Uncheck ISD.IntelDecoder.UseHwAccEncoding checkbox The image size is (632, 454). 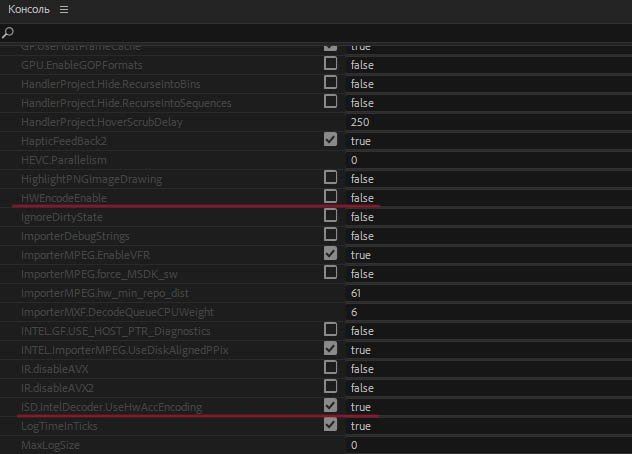tap(331, 406)
